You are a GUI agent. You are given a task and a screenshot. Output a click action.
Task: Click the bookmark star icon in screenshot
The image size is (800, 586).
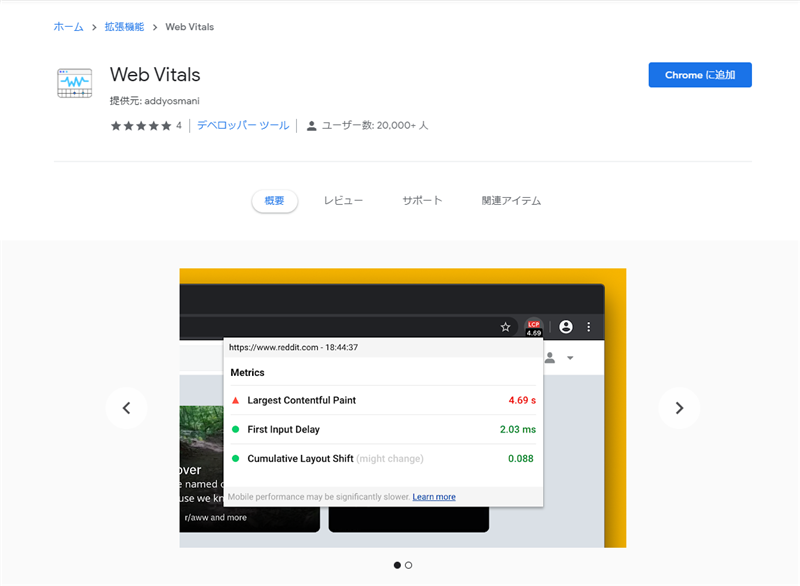tap(506, 327)
